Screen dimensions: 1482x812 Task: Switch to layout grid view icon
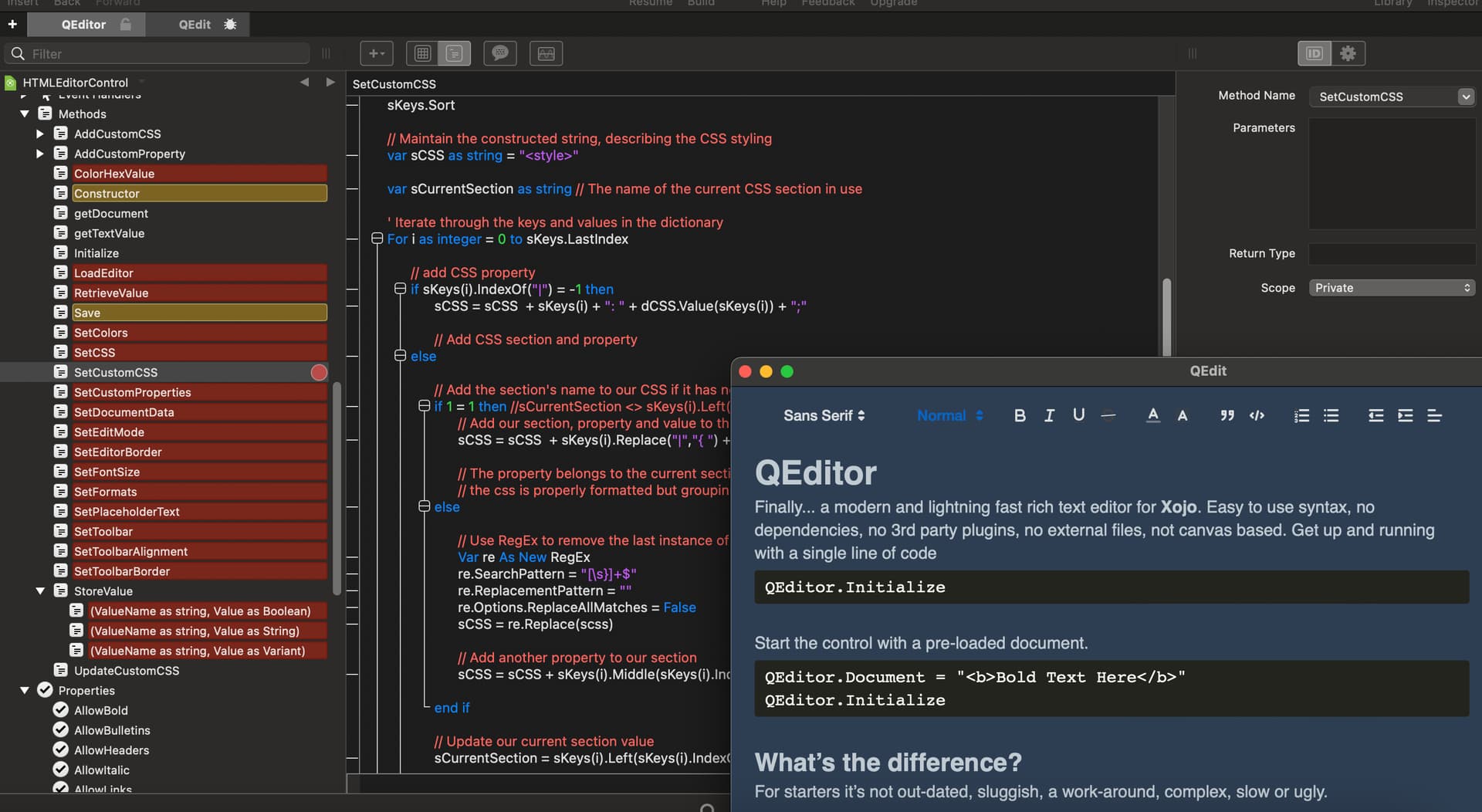tap(422, 53)
